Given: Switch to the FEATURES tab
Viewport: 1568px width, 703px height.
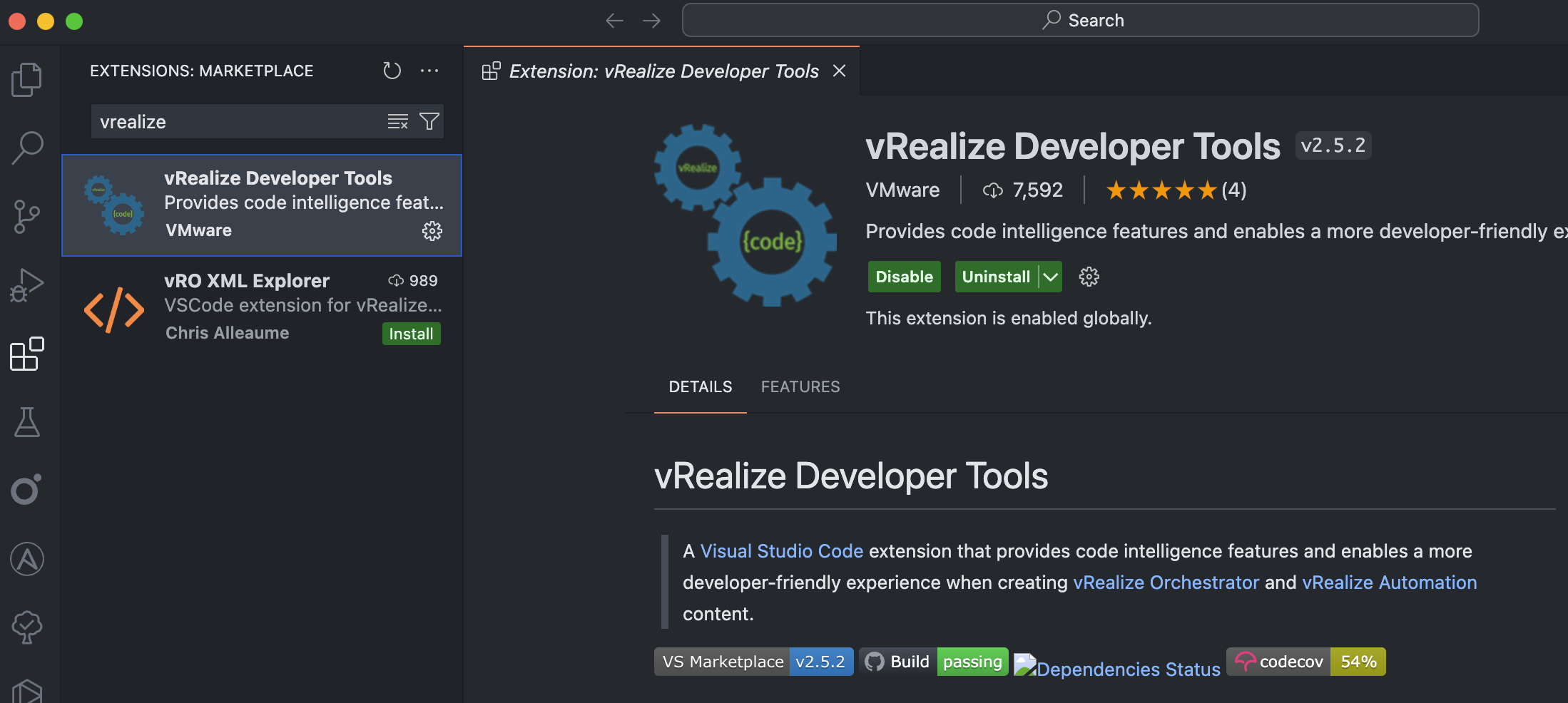Looking at the screenshot, I should pyautogui.click(x=800, y=386).
